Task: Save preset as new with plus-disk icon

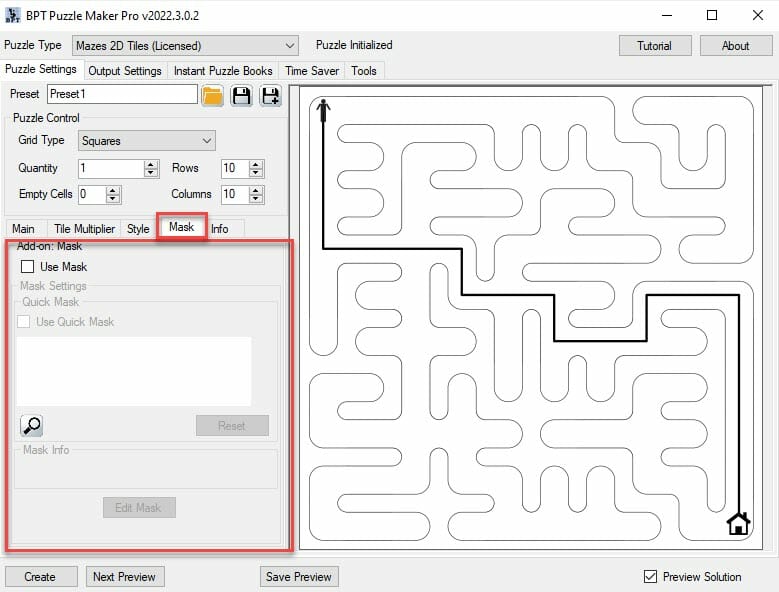Action: [271, 95]
